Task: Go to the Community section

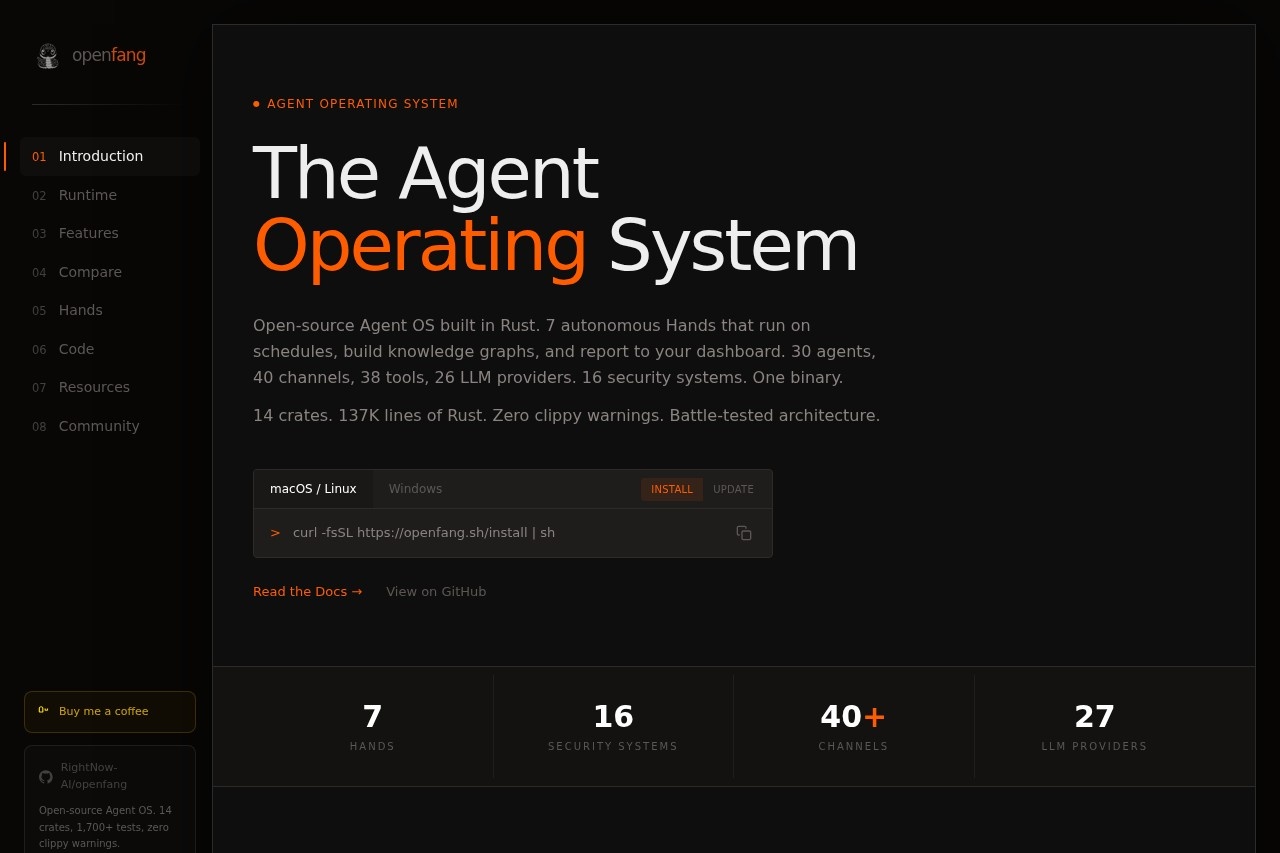Action: (99, 426)
